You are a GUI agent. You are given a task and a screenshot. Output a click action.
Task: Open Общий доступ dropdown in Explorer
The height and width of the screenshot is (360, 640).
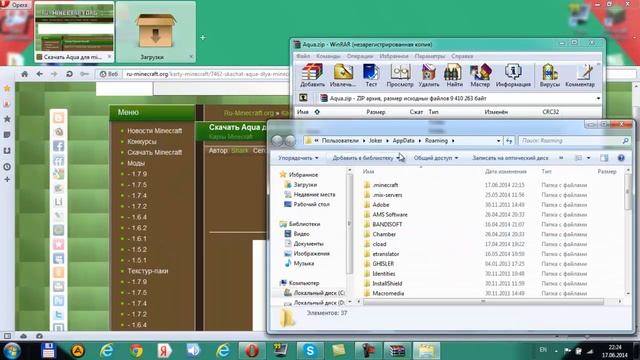[x=436, y=158]
